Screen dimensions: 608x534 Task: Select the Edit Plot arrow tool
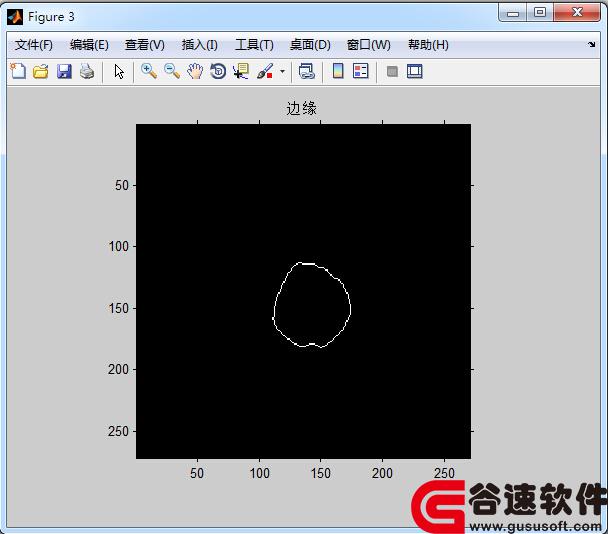[x=119, y=72]
